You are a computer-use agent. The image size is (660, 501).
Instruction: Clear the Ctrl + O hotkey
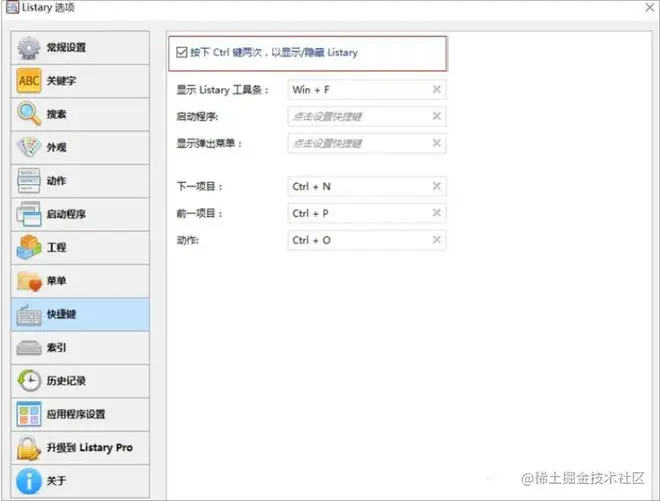click(436, 240)
